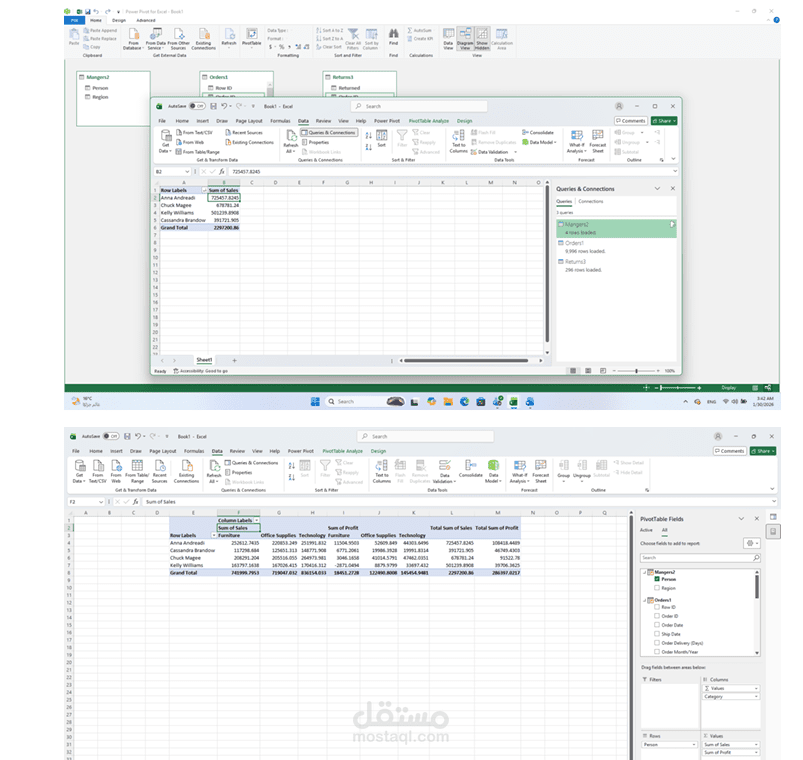Check the Order Date field checkbox
Screen dimensions: 803x760
click(x=657, y=625)
